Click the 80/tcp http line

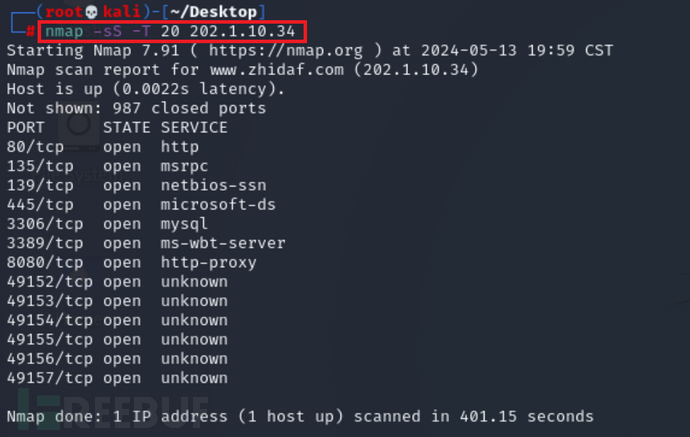coord(103,147)
